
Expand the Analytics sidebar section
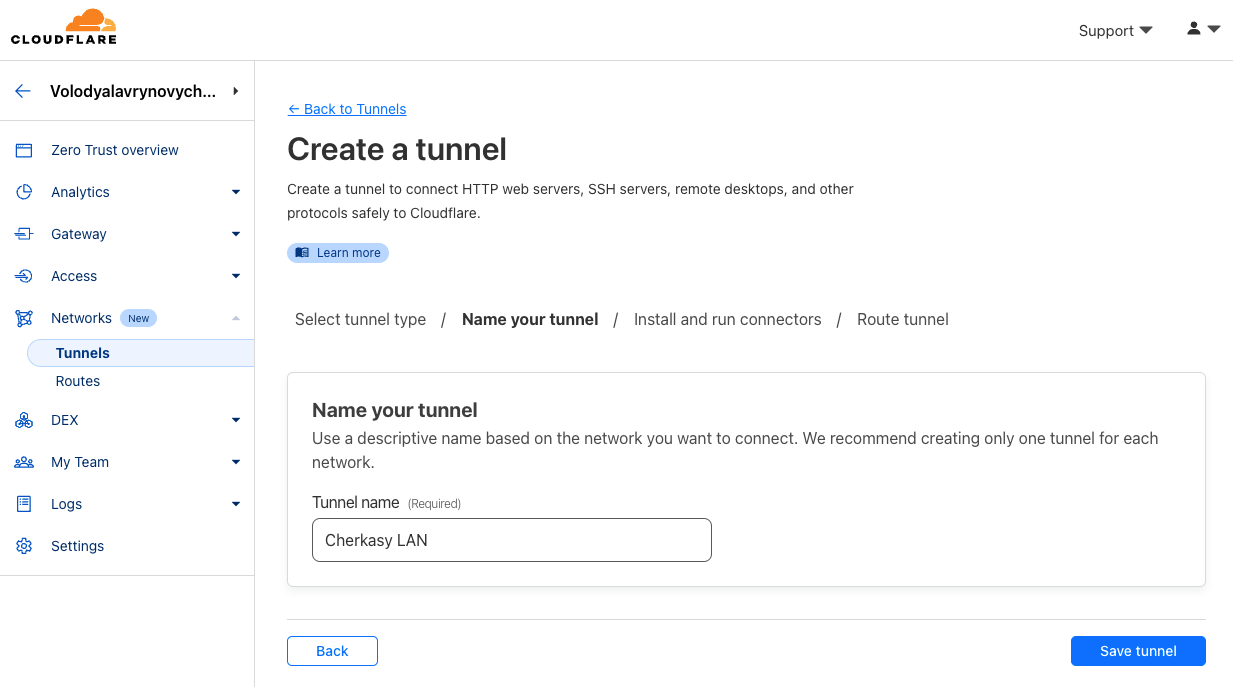[x=236, y=192]
